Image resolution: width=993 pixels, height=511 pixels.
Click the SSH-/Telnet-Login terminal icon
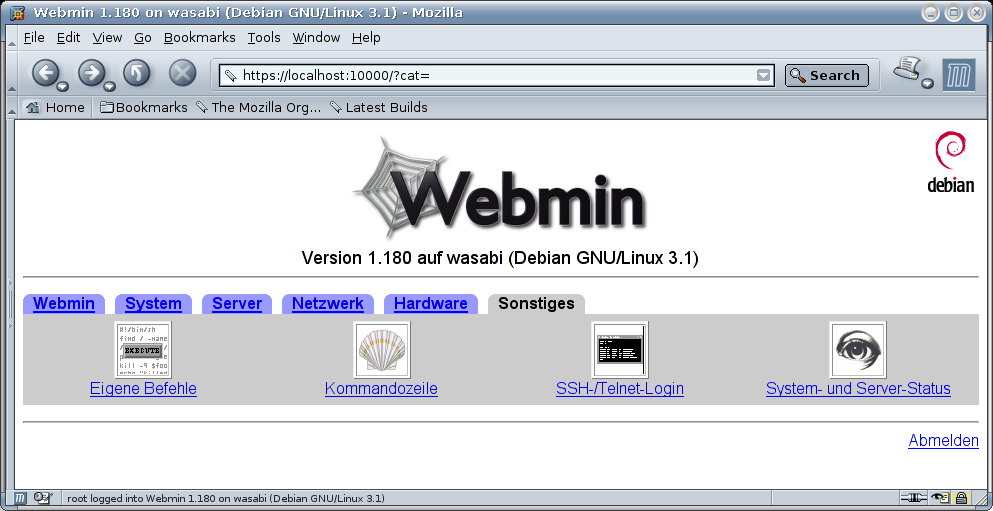620,350
